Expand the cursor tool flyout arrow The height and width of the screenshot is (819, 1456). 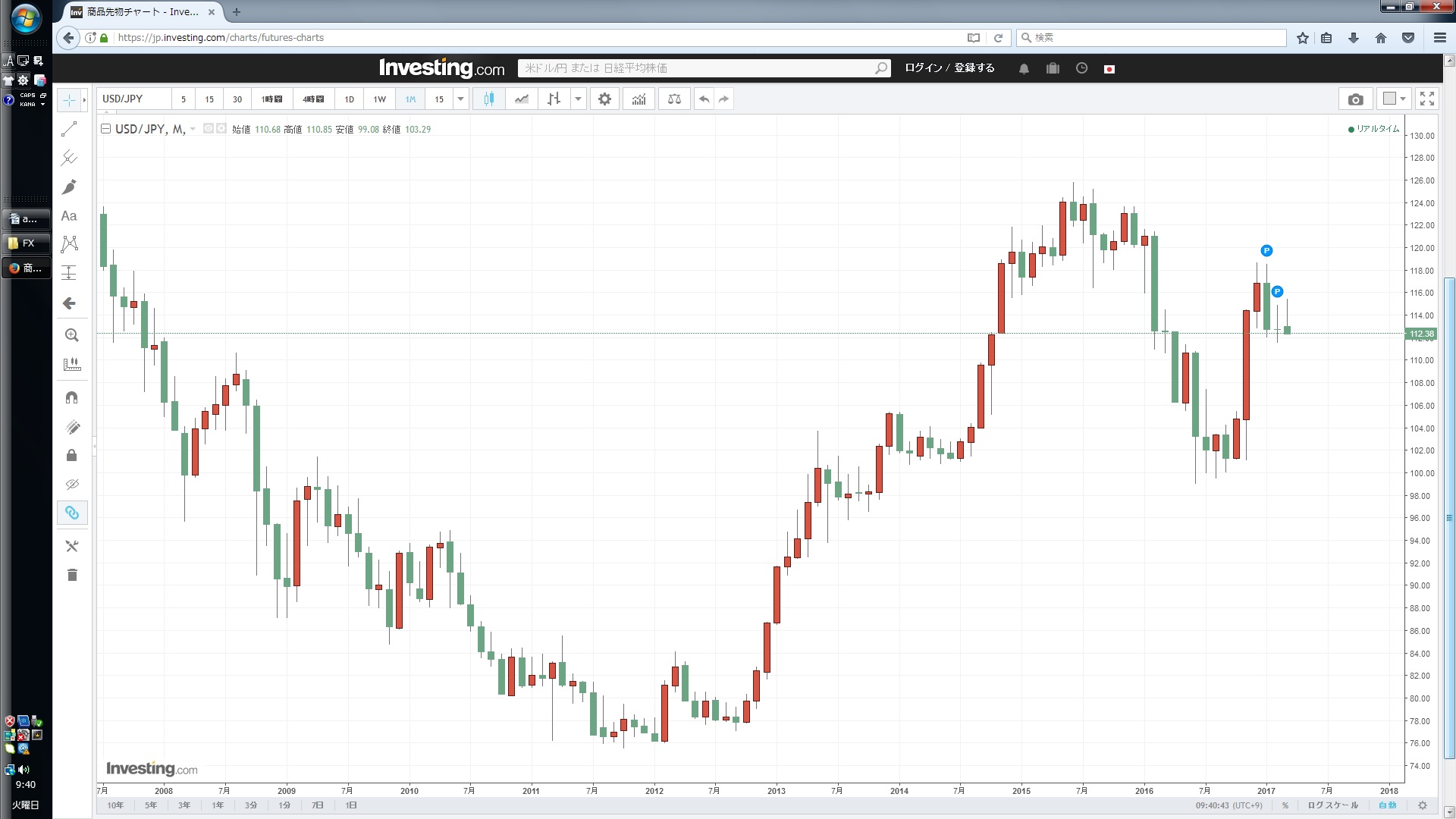(83, 100)
